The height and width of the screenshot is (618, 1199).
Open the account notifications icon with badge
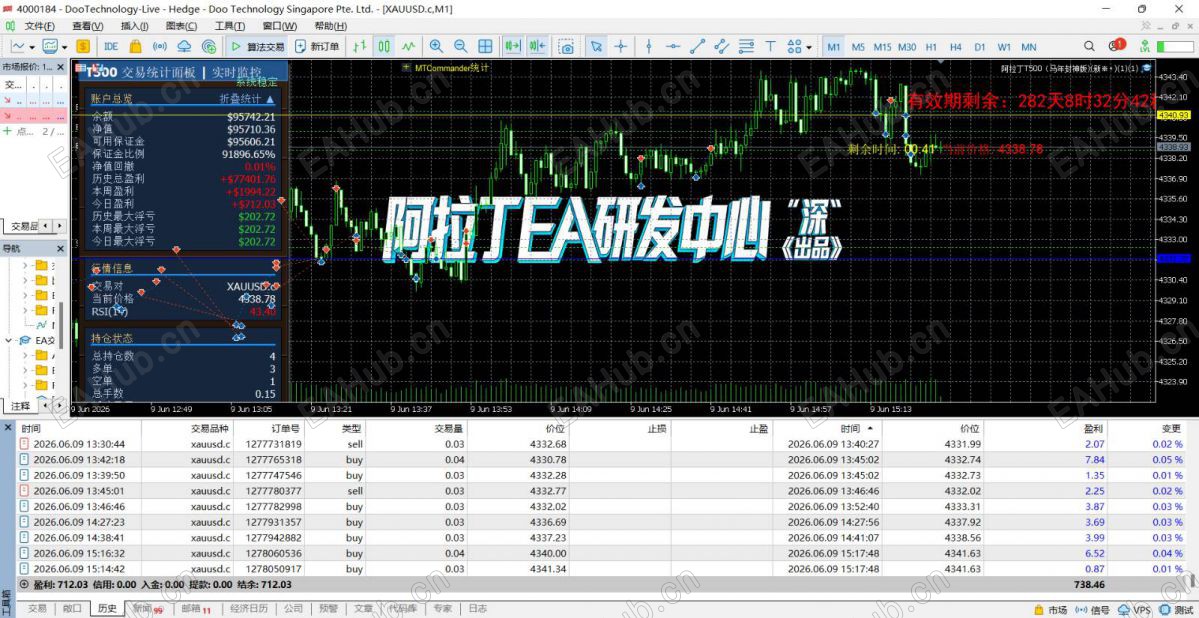click(x=1116, y=46)
